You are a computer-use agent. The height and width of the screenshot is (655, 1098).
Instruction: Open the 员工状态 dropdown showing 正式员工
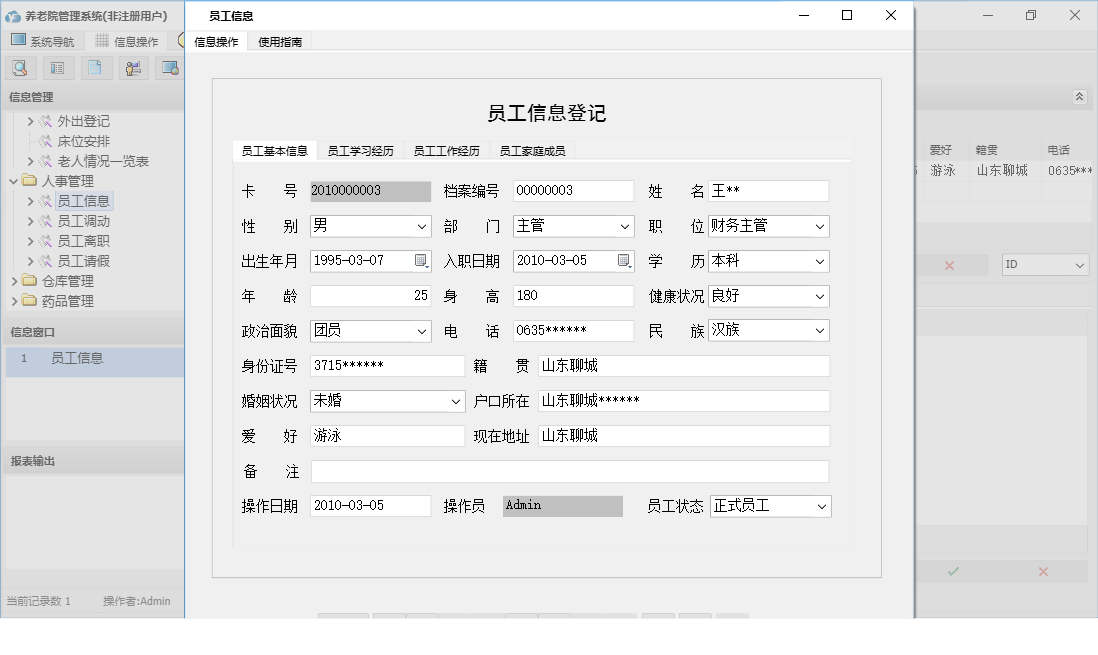pyautogui.click(x=823, y=505)
